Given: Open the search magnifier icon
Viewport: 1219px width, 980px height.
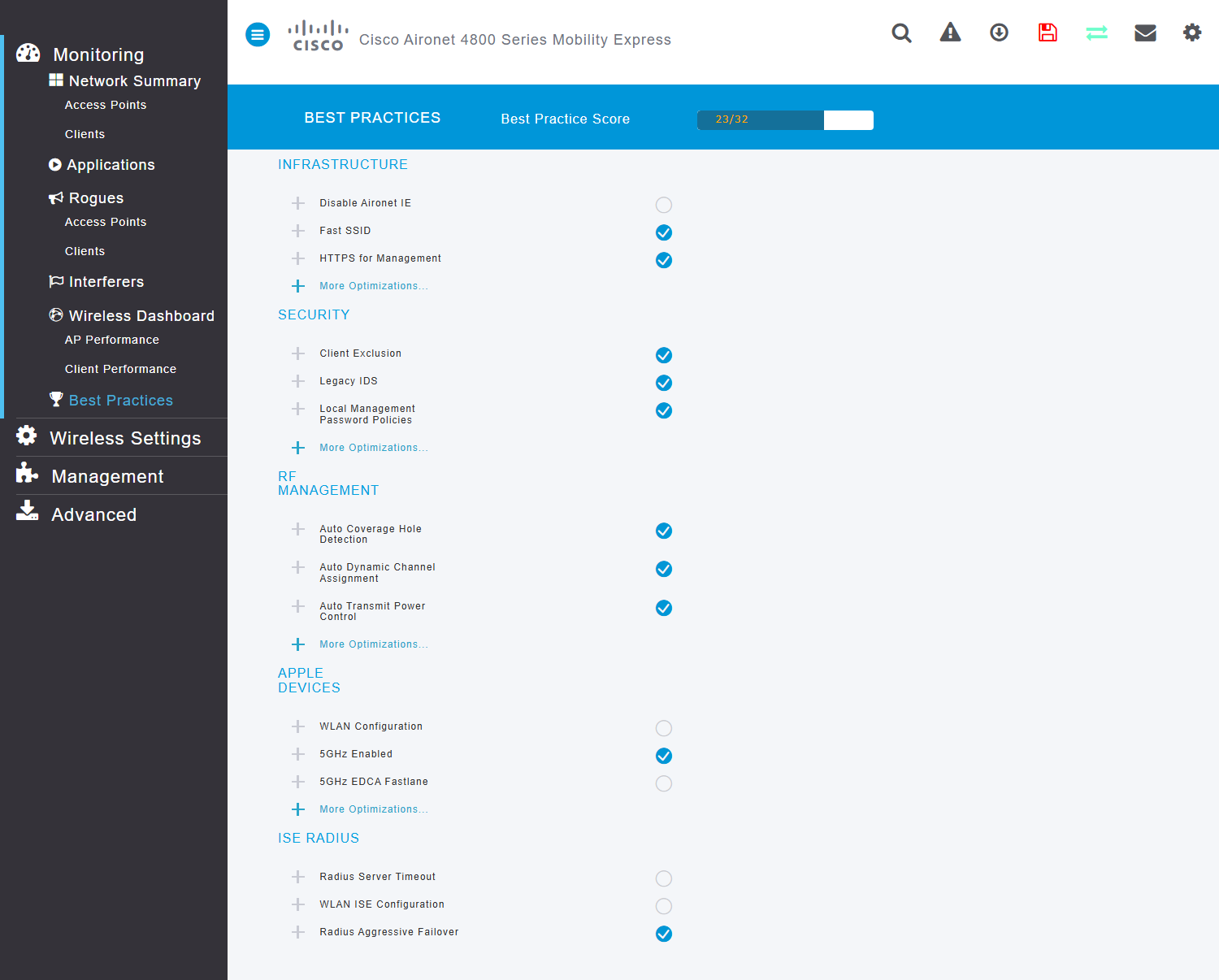Looking at the screenshot, I should pyautogui.click(x=901, y=33).
